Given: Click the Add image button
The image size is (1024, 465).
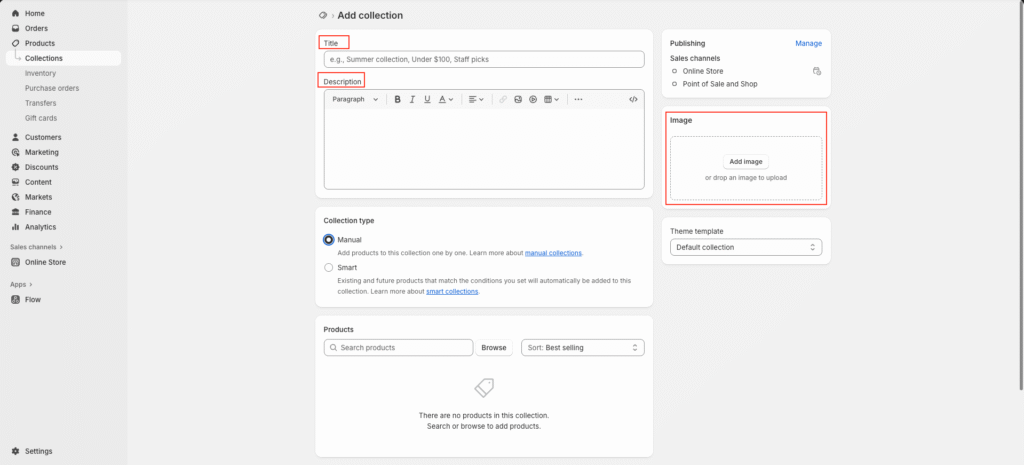Looking at the screenshot, I should click(746, 161).
